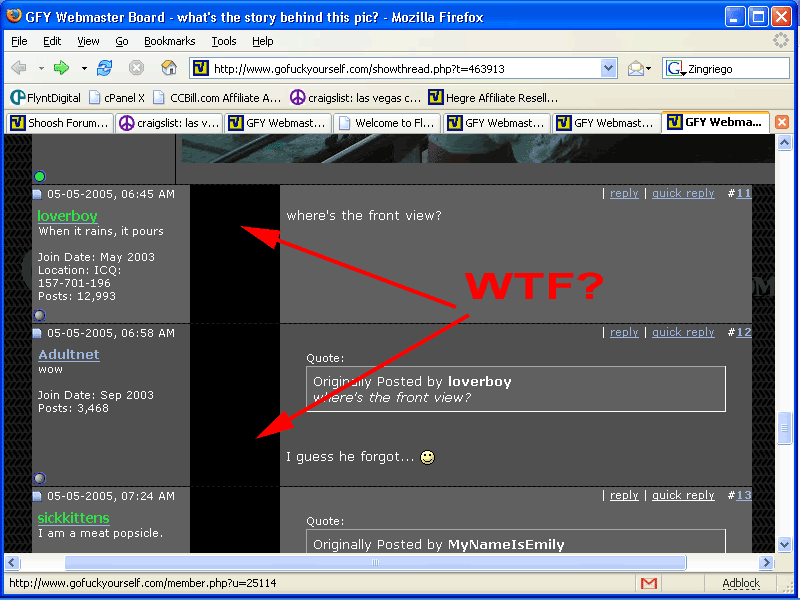Viewport: 800px width, 600px height.
Task: Go back with the Back arrow button
Action: tap(19, 68)
